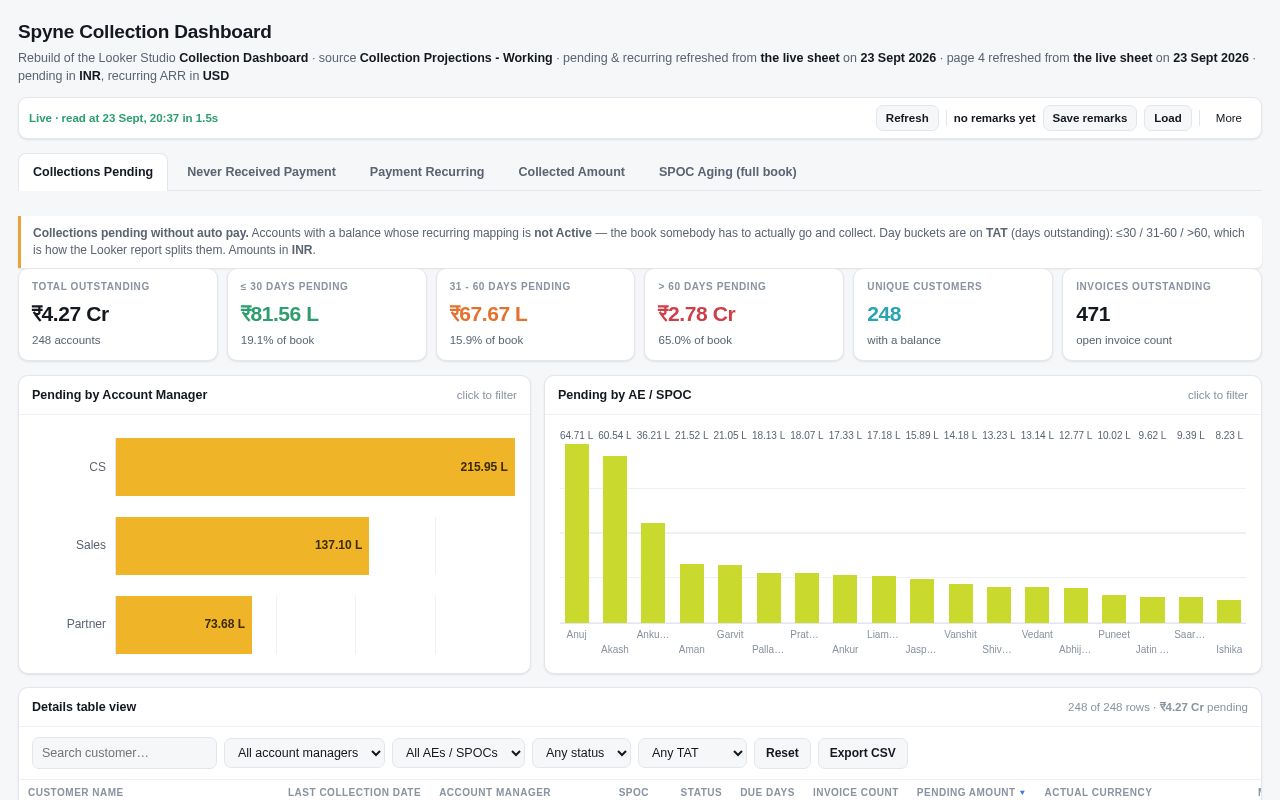Switch to Collections Pending tab

pyautogui.click(x=93, y=172)
